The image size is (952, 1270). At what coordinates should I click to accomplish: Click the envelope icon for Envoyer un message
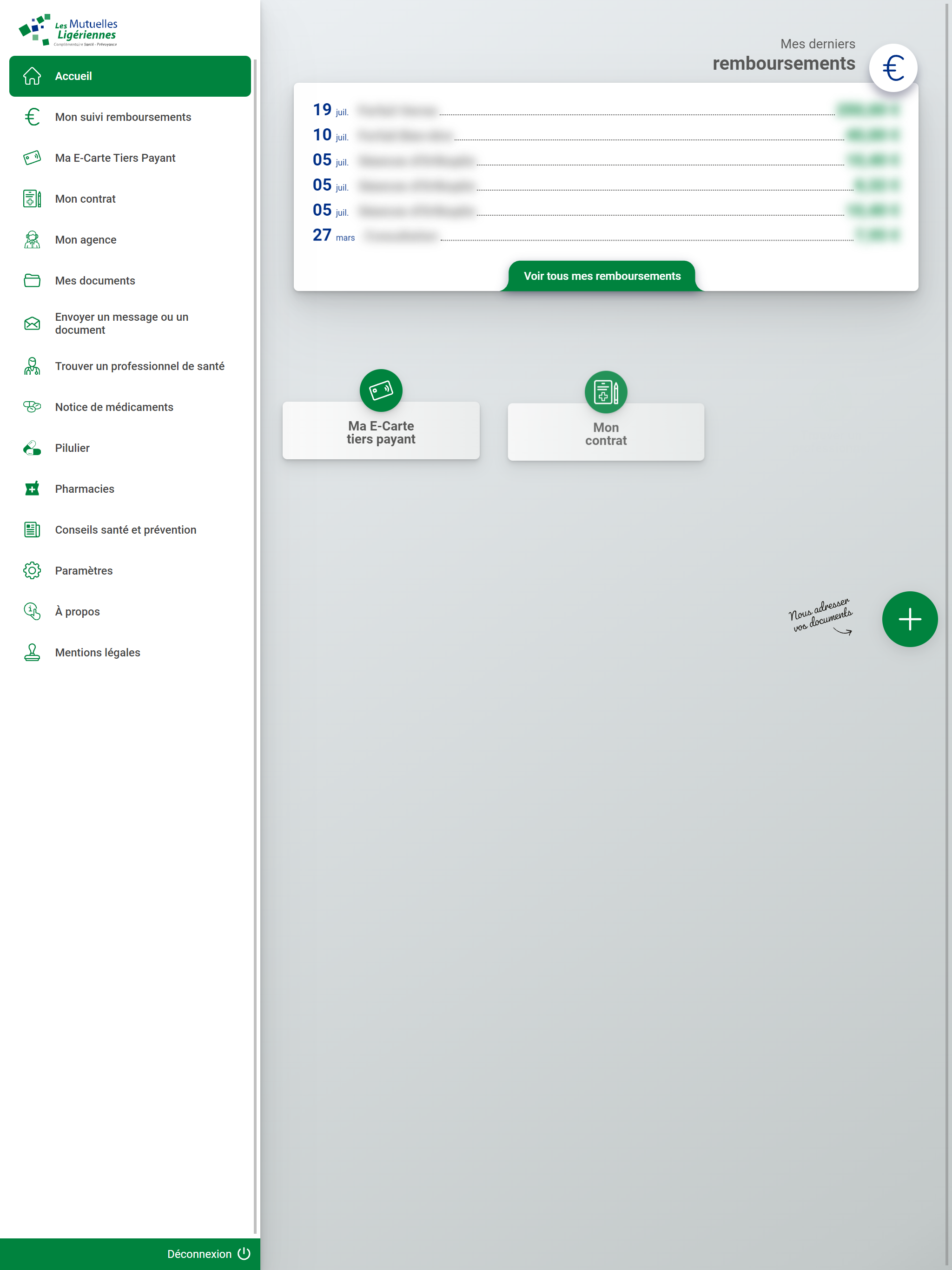coord(32,323)
